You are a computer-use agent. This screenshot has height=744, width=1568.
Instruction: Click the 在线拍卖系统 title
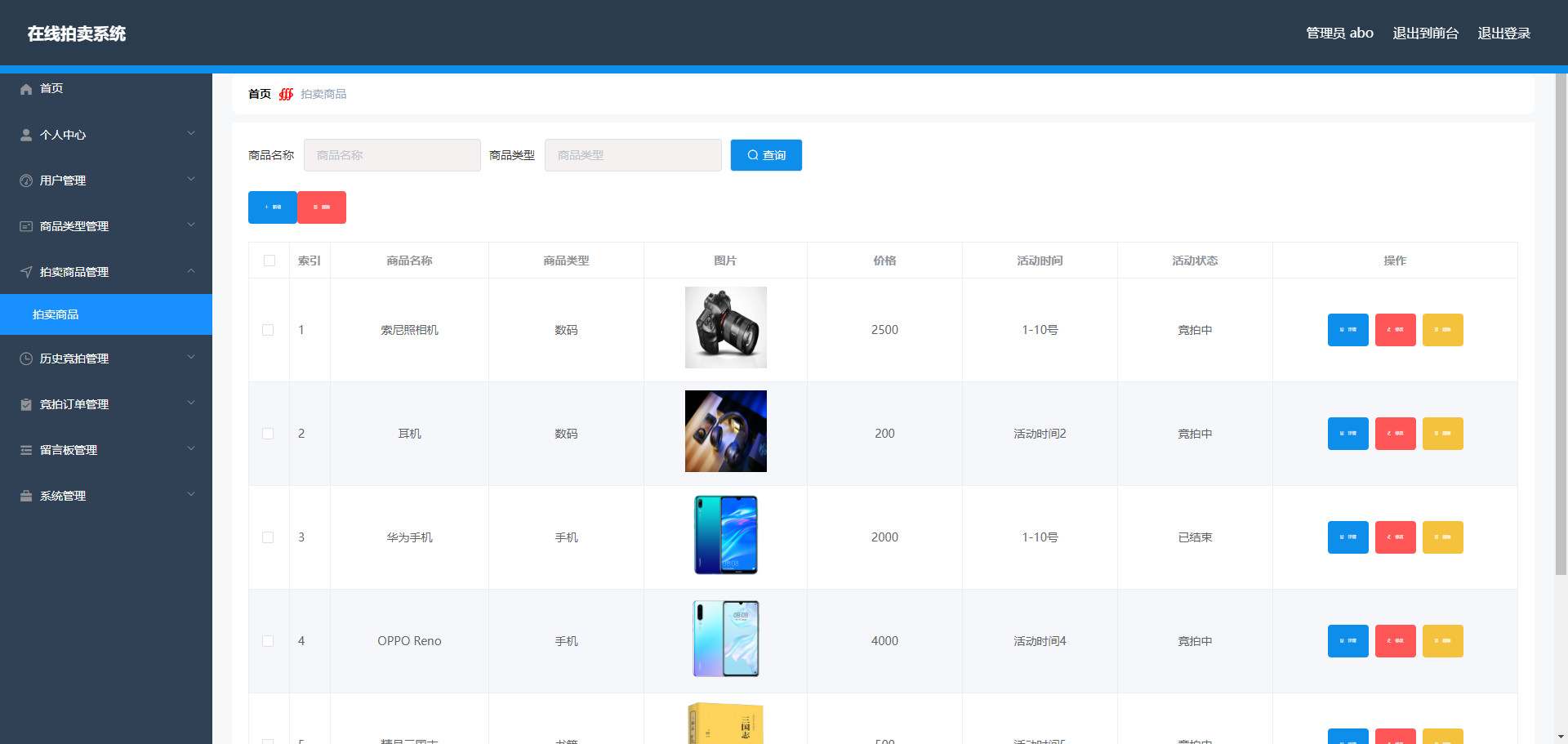pyautogui.click(x=77, y=33)
